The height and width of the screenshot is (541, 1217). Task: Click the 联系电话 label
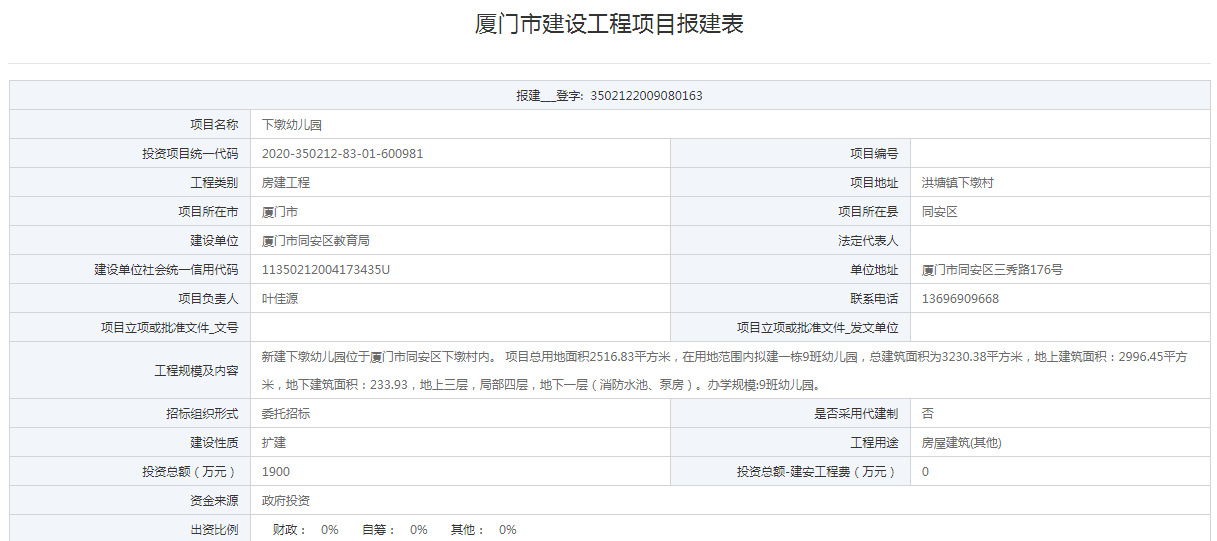pyautogui.click(x=874, y=299)
